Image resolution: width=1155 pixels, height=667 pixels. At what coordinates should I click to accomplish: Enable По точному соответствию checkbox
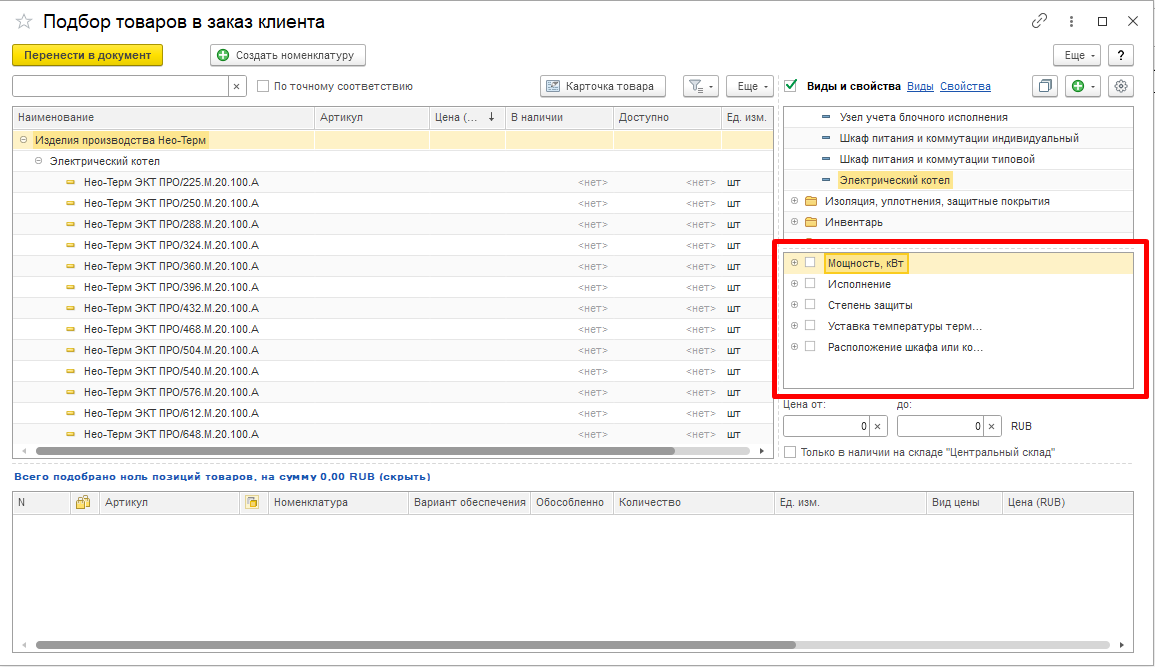point(263,86)
